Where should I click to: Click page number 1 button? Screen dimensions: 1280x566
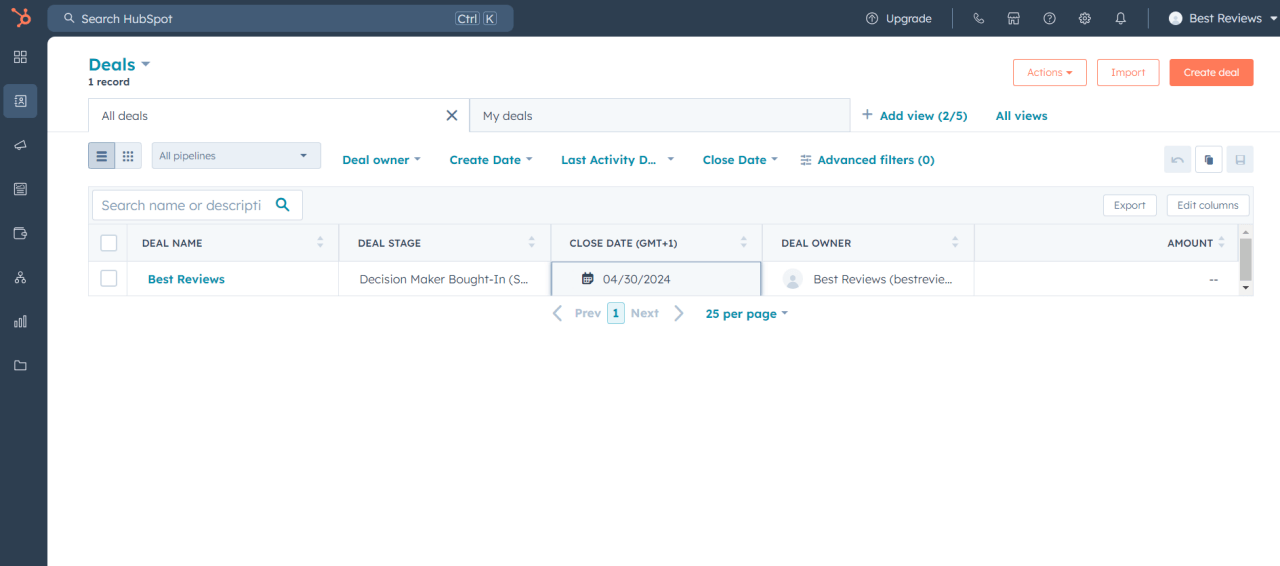pyautogui.click(x=616, y=313)
